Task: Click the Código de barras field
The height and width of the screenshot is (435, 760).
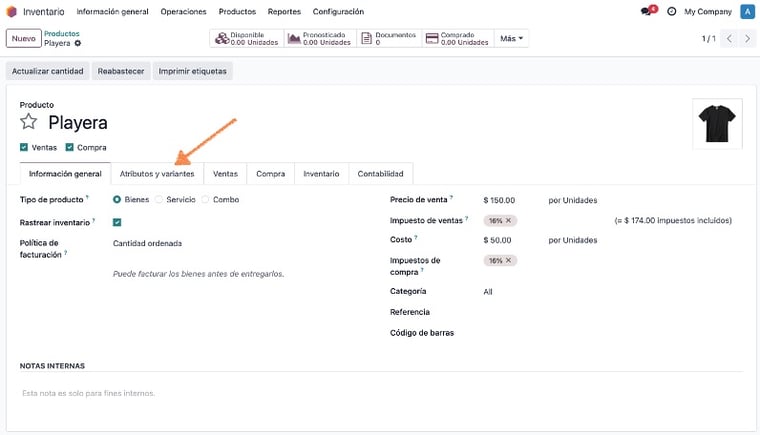Action: 613,333
